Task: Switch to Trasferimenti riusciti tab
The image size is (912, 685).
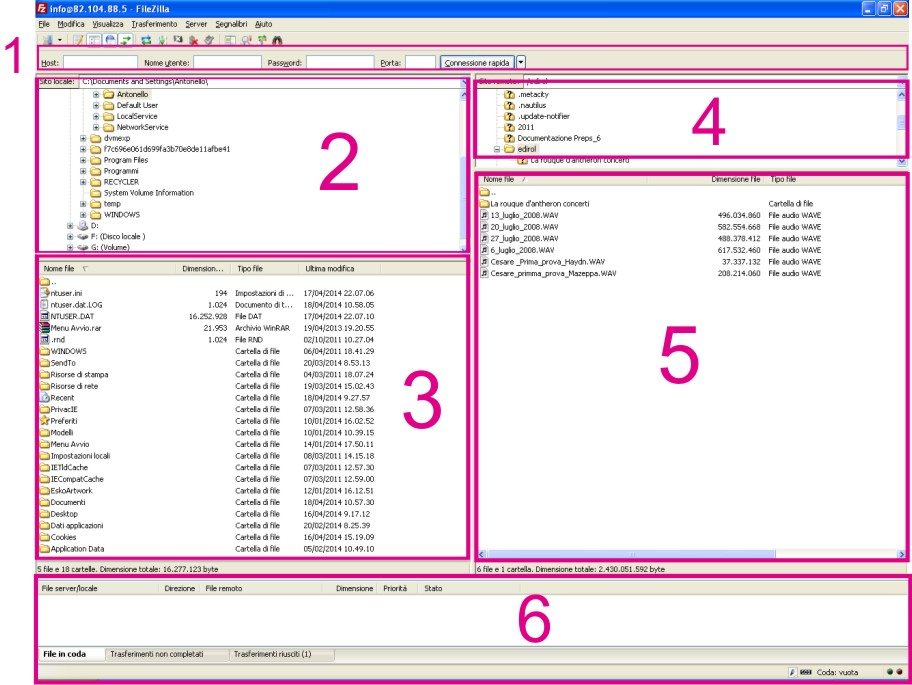Action: tap(271, 654)
